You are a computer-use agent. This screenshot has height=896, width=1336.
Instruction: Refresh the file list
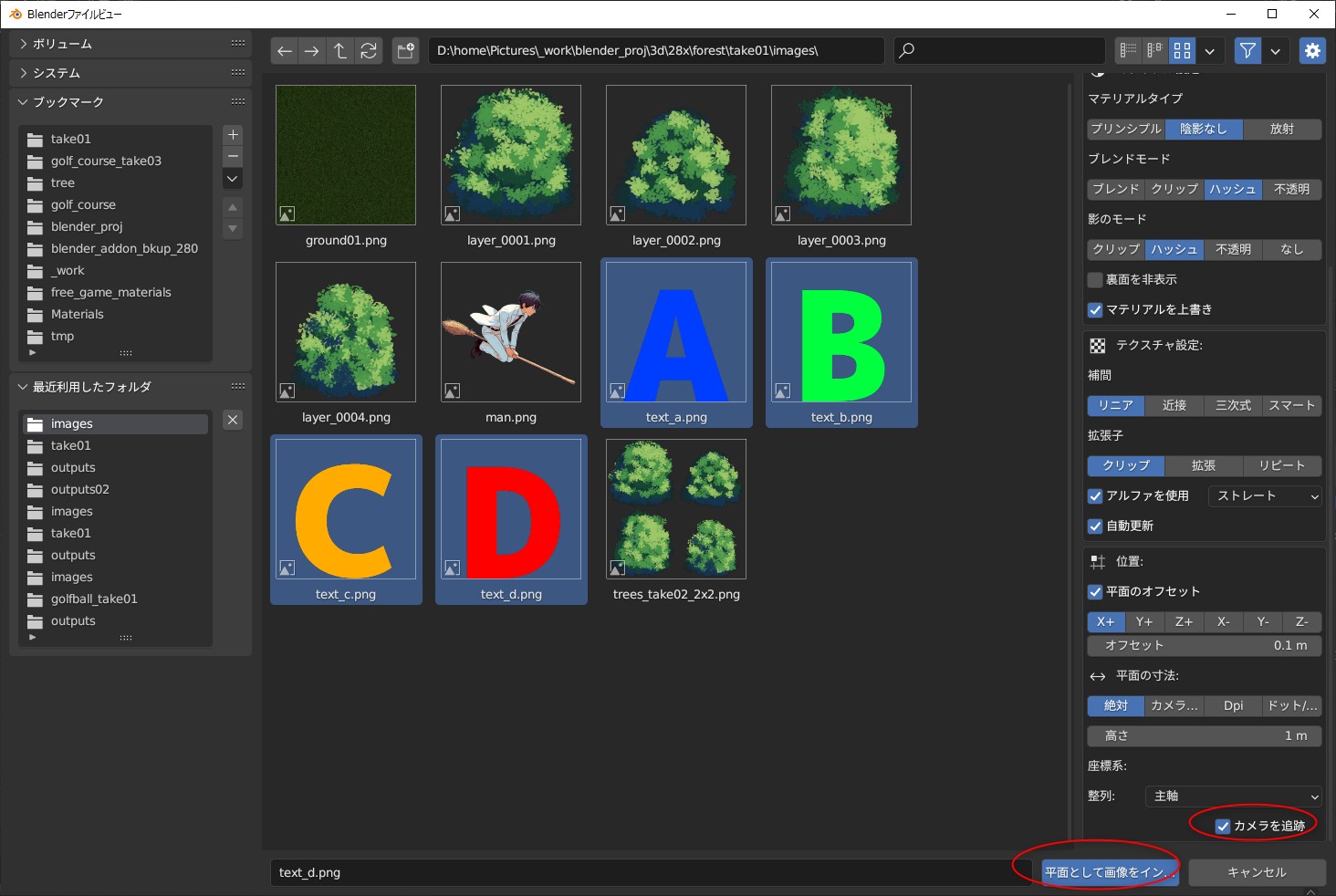click(x=369, y=51)
